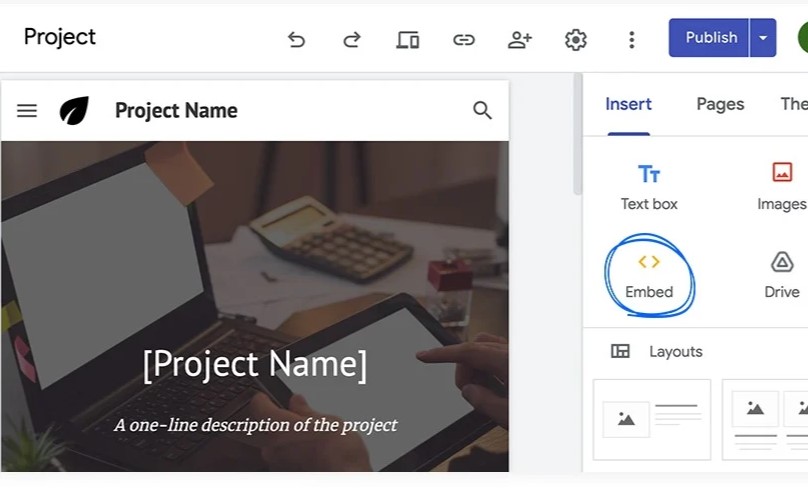Click the Redo arrow icon
This screenshot has width=808, height=501.
(x=351, y=39)
